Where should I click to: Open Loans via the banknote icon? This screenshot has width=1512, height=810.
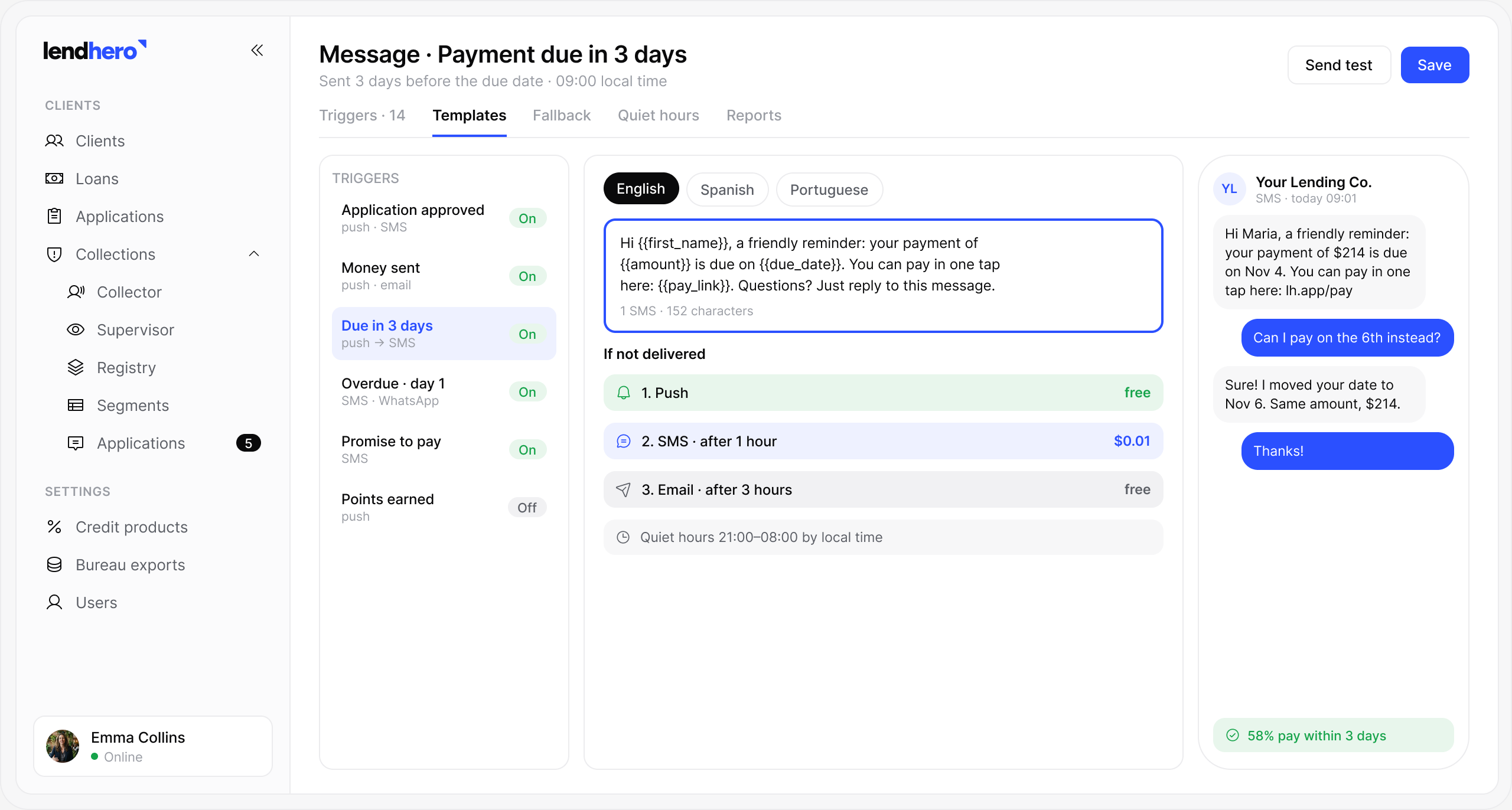point(54,179)
